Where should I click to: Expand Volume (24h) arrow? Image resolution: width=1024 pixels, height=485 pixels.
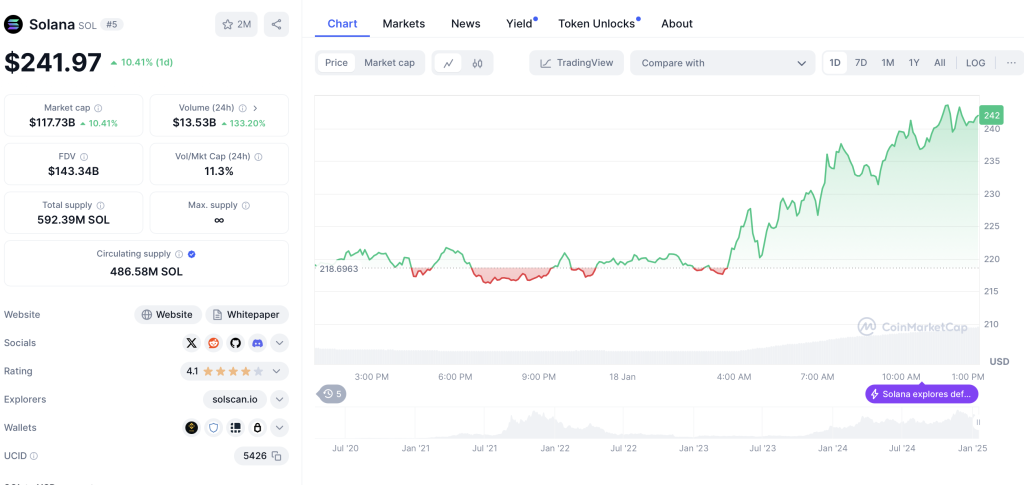click(x=255, y=108)
